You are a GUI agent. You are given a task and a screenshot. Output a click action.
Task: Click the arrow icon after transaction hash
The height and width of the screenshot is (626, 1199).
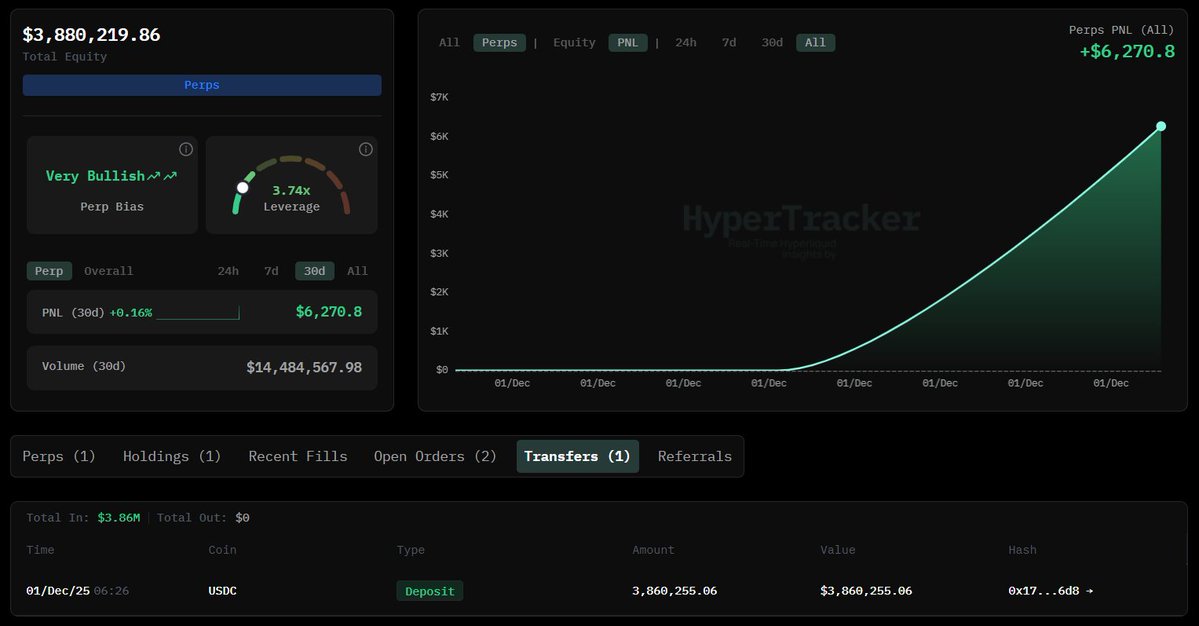pyautogui.click(x=1088, y=590)
